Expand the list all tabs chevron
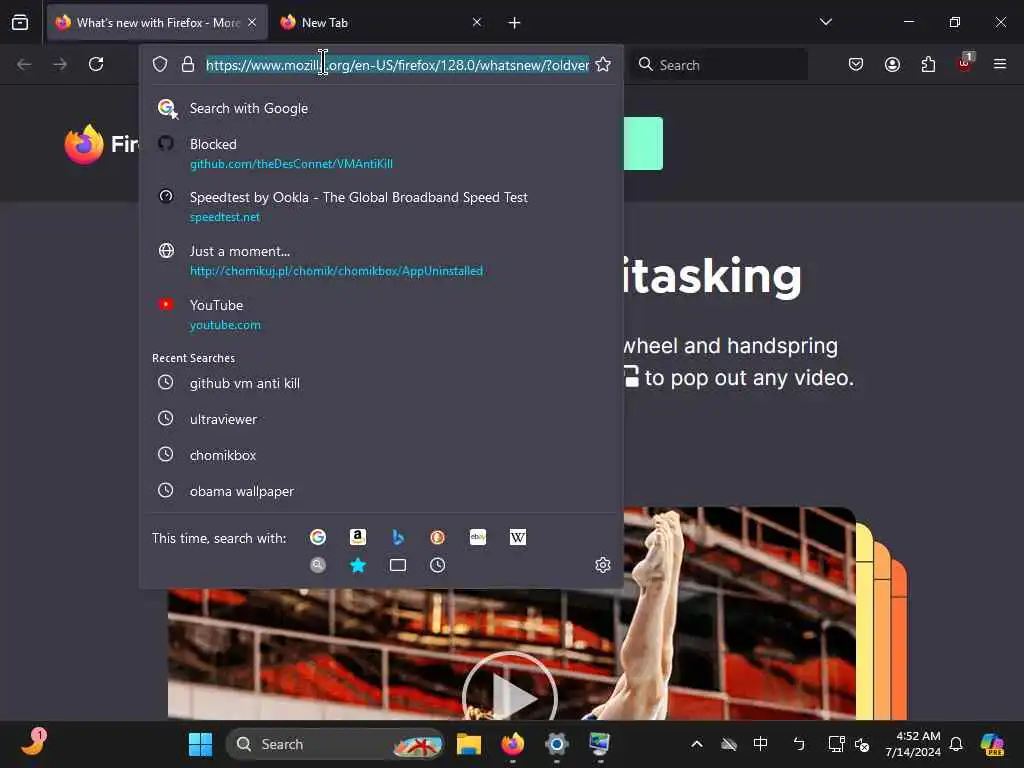Screen dimensions: 1024x768 tap(825, 22)
